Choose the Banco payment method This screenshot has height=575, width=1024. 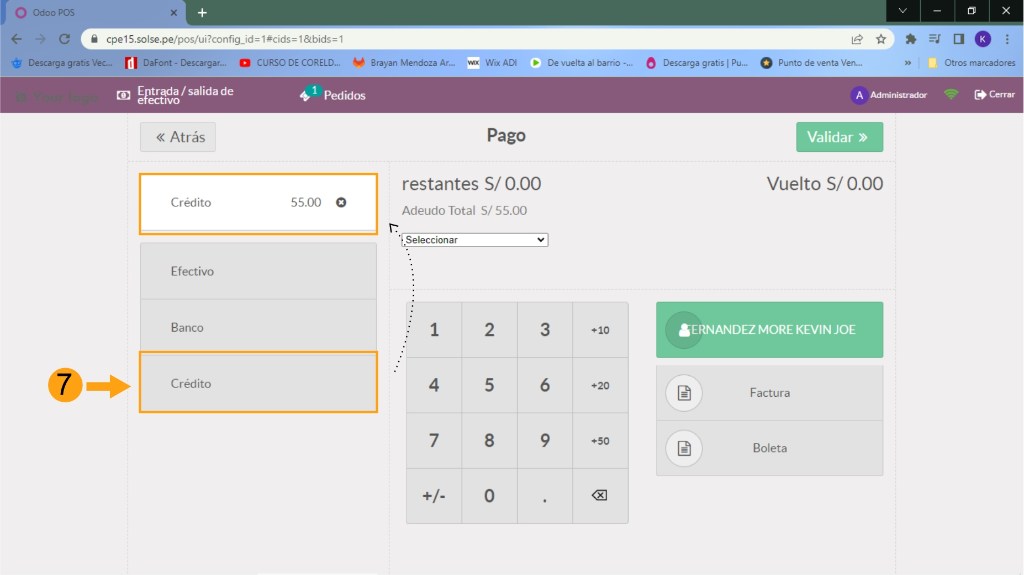258,327
